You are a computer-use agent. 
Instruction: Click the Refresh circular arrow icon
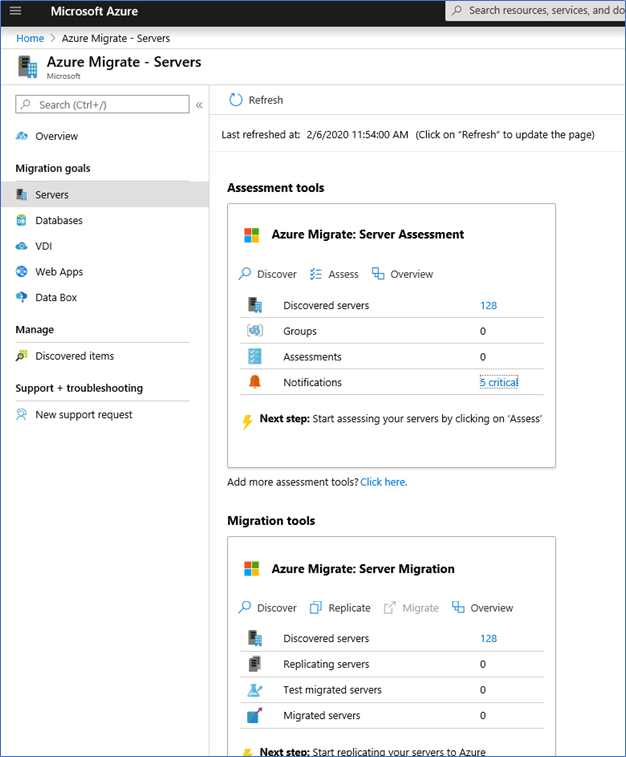(236, 100)
